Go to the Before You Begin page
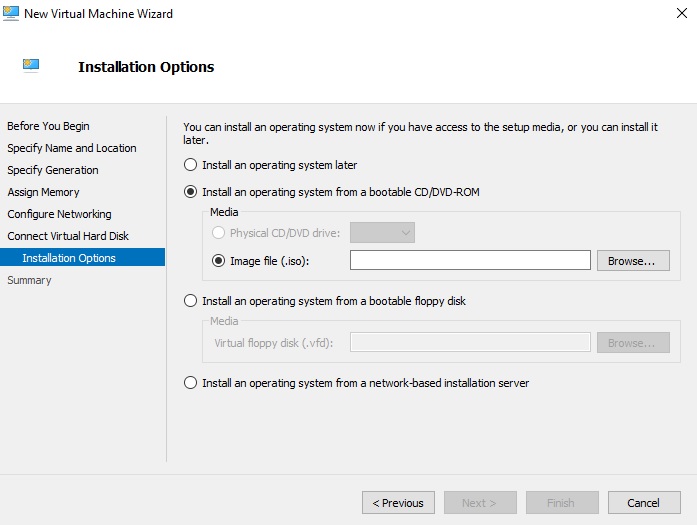The height and width of the screenshot is (525, 697). click(48, 126)
